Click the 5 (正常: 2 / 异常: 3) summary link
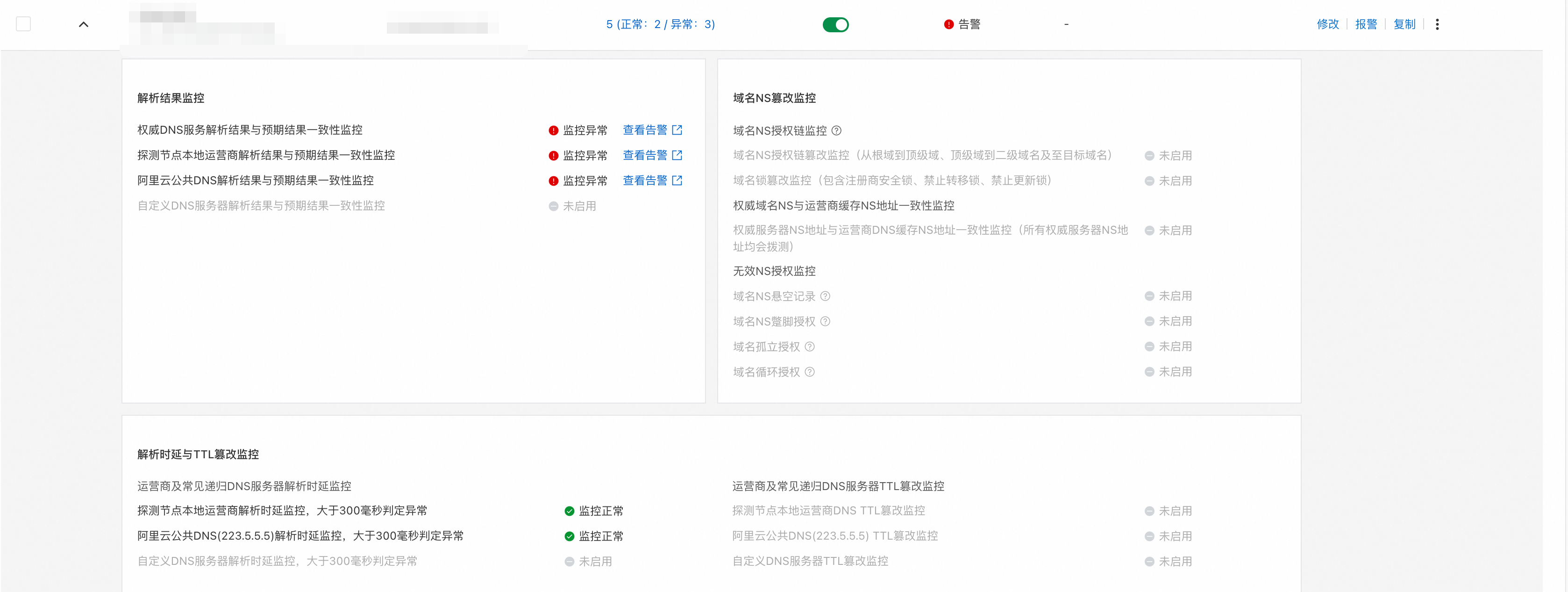1568x592 pixels. point(661,24)
